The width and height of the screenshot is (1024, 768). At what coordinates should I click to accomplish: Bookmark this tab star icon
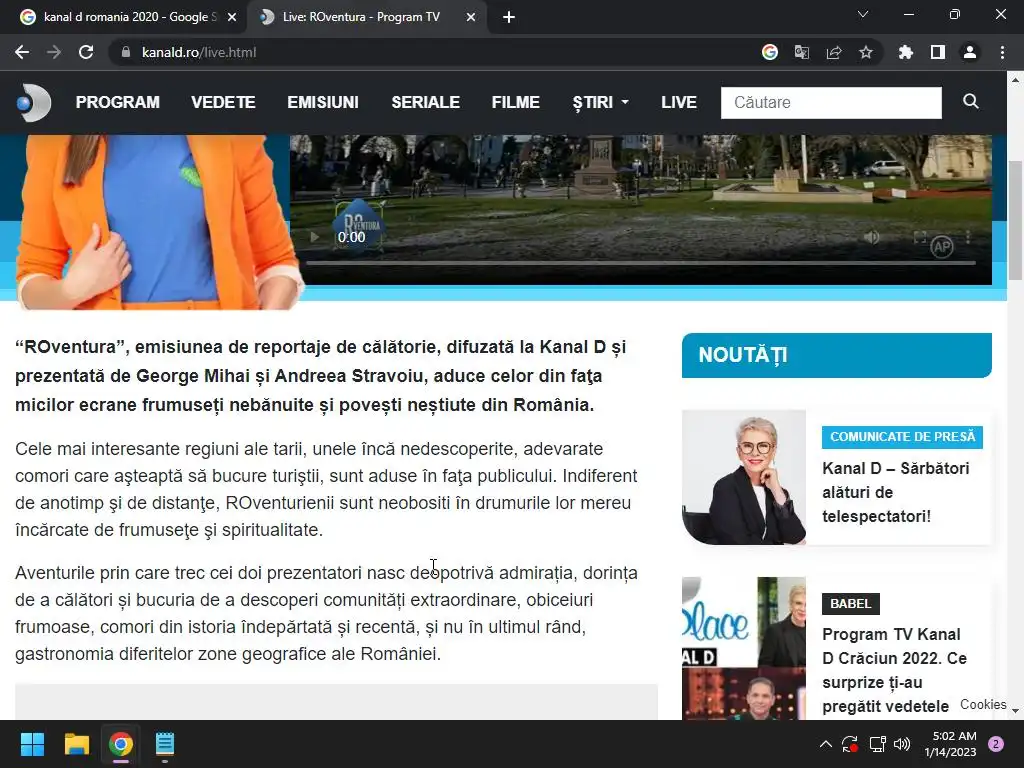click(866, 52)
